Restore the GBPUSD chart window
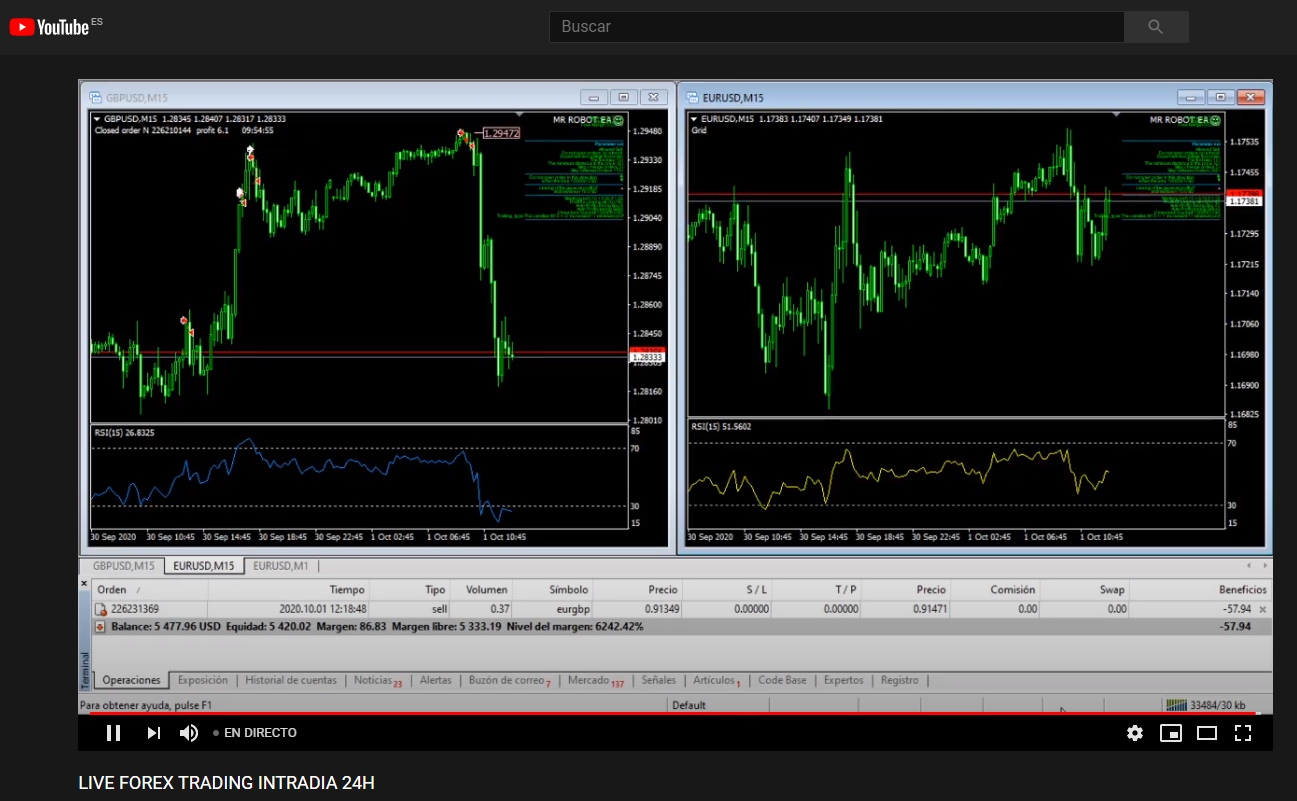This screenshot has height=801, width=1297. click(x=623, y=97)
